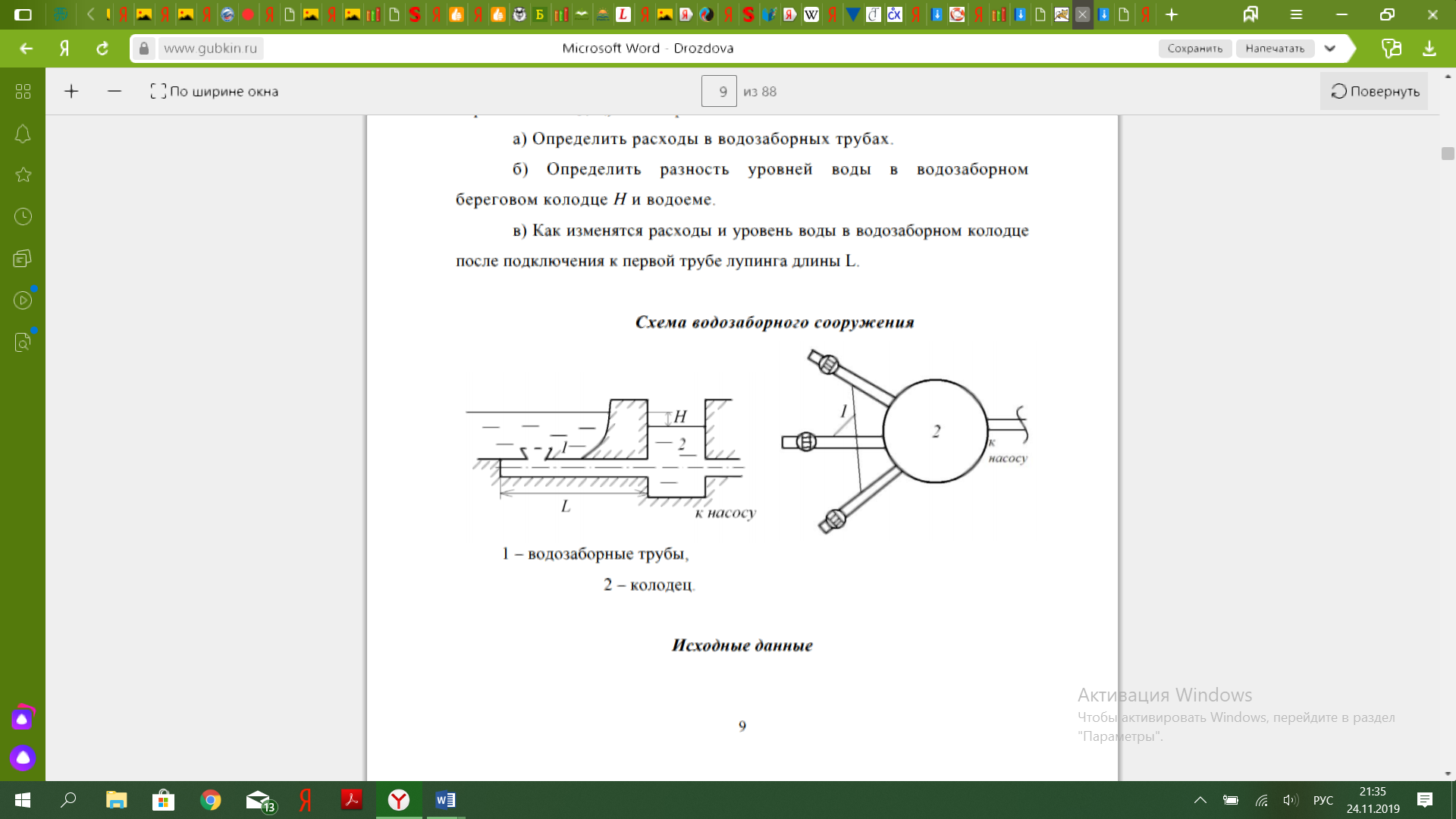Click the Alice assistant icon in sidebar
This screenshot has height=819, width=1456.
(x=23, y=758)
